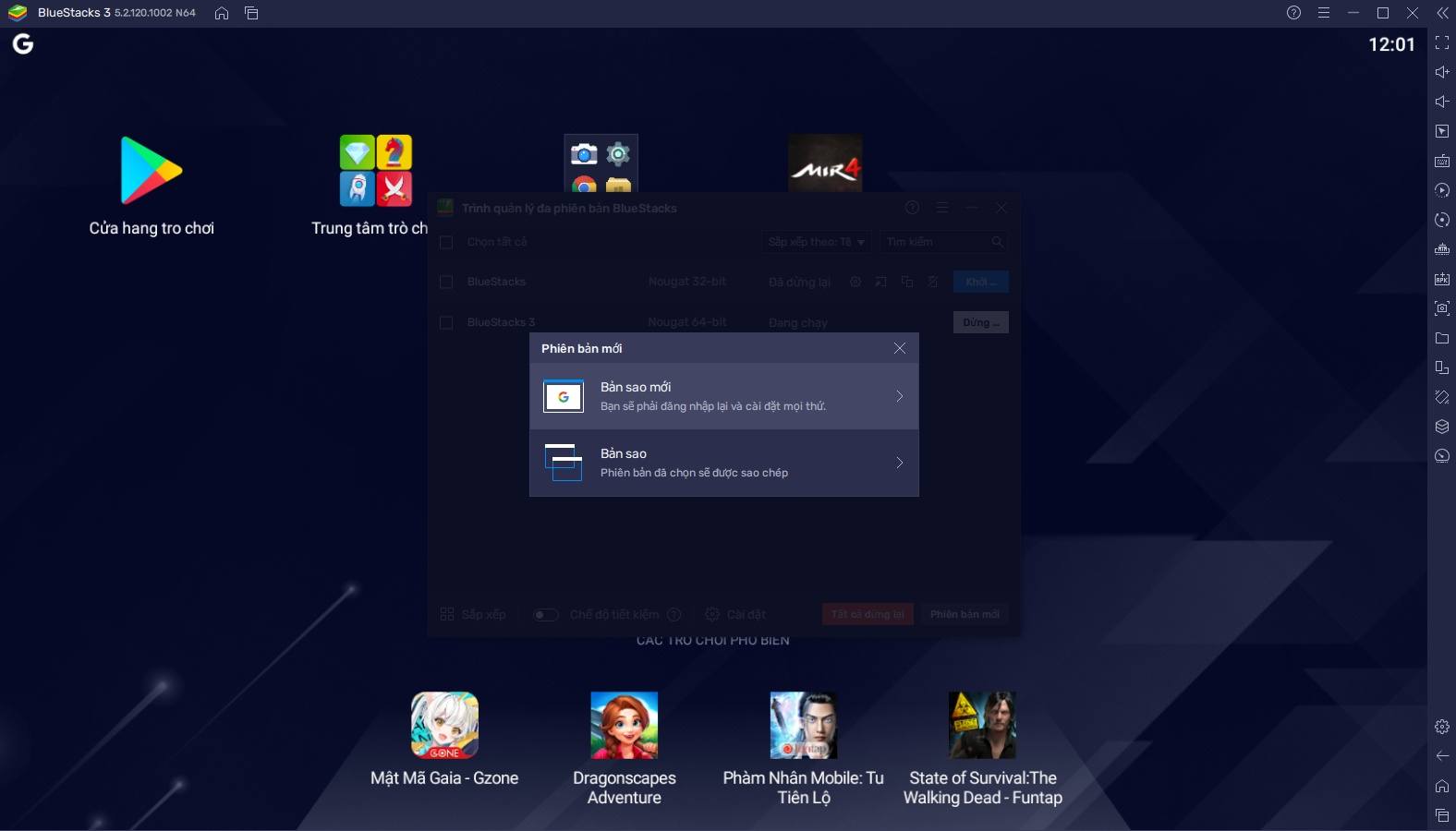Start the BlueStacks 32-bit instance with Khởi button
The image size is (1456, 831).
pos(981,282)
